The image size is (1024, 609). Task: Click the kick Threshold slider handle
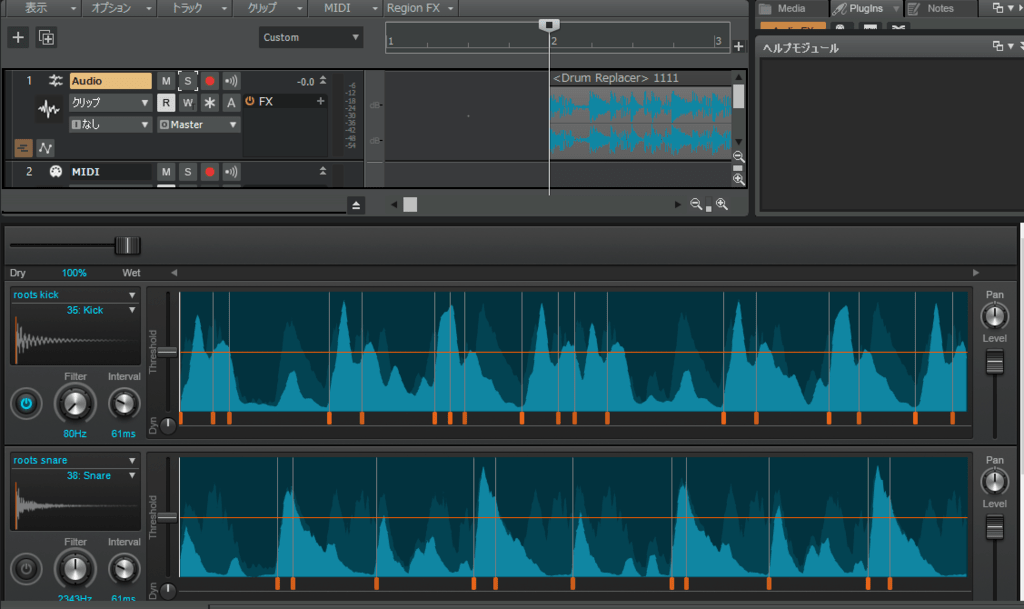167,352
